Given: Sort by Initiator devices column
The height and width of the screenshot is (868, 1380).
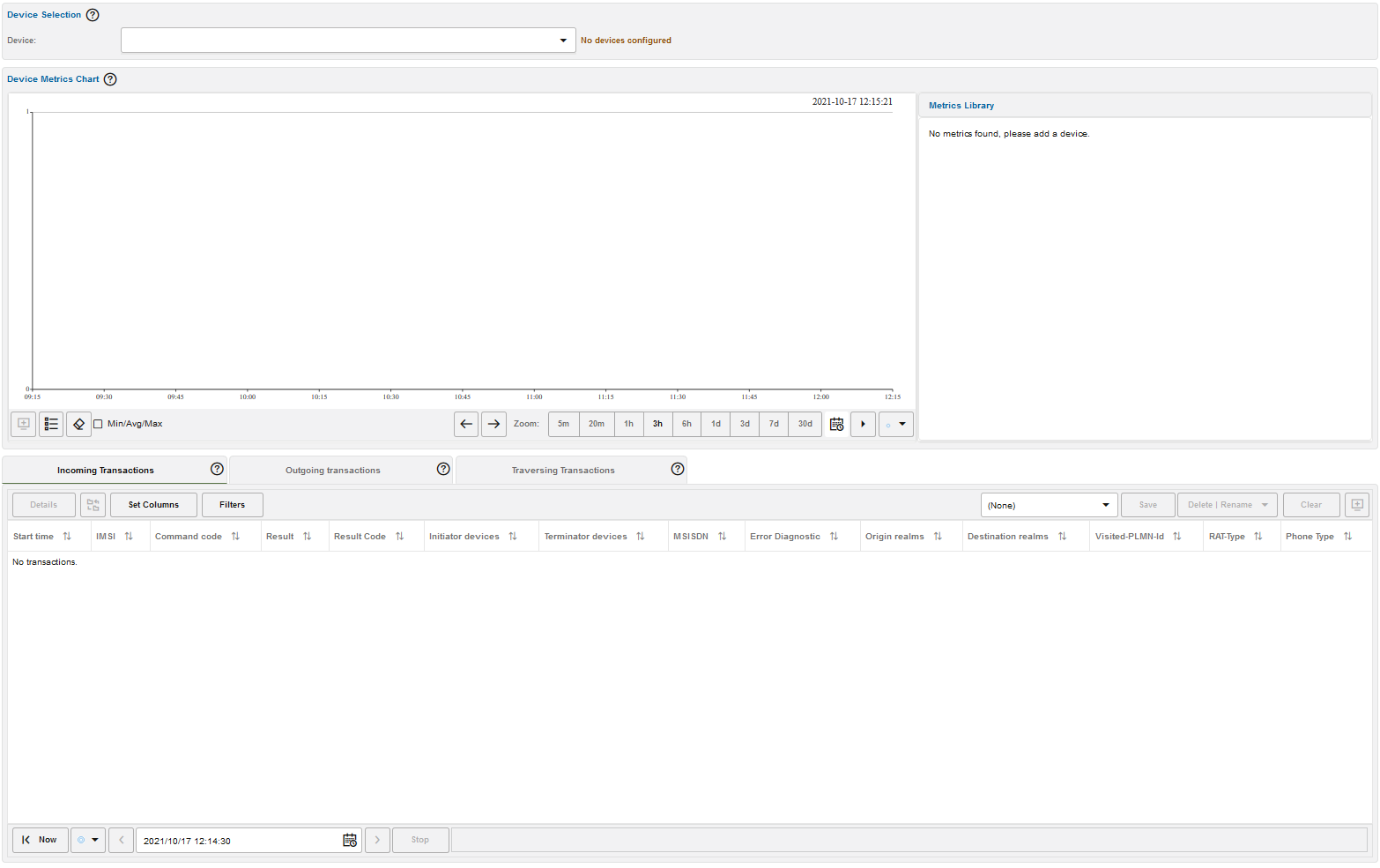Looking at the screenshot, I should pyautogui.click(x=513, y=537).
